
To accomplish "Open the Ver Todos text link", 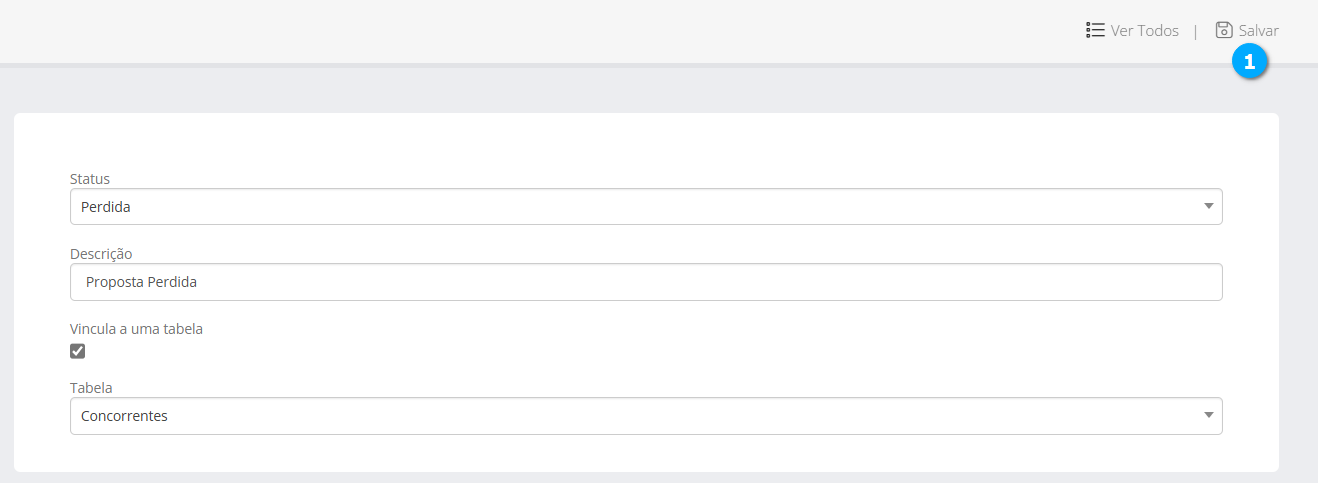I will point(1144,31).
